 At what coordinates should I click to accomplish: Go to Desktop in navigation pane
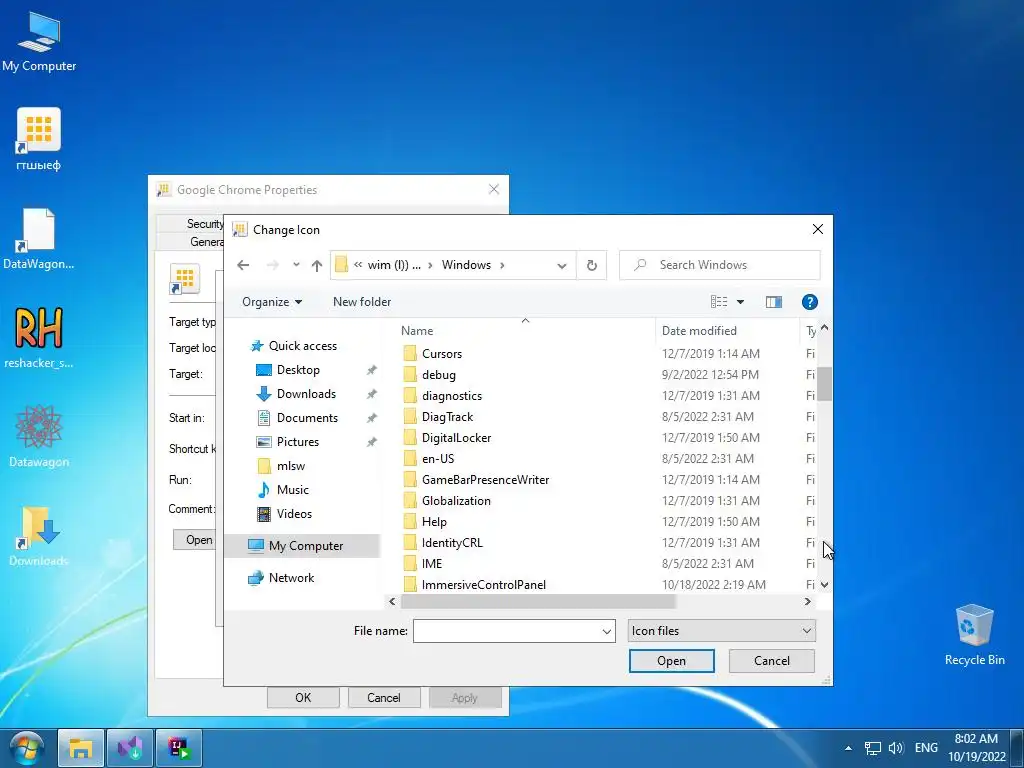298,370
